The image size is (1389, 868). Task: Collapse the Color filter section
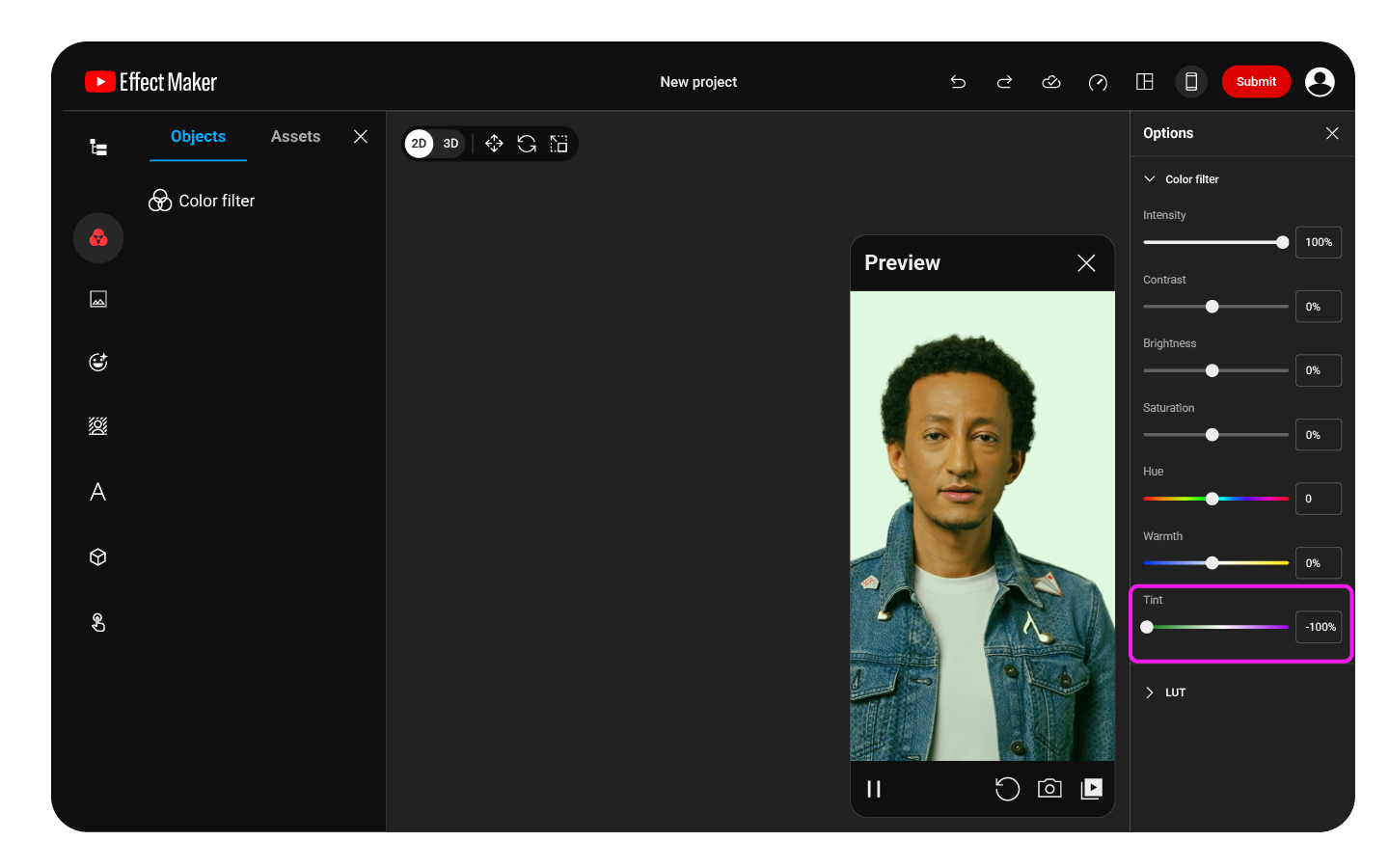pyautogui.click(x=1150, y=179)
